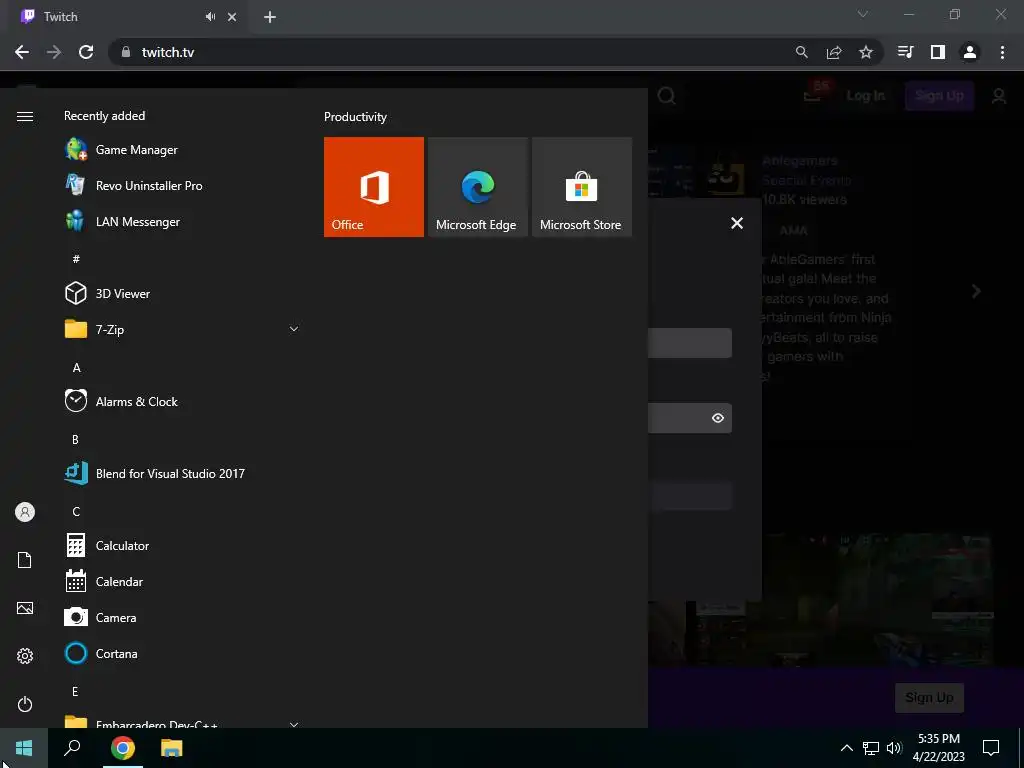This screenshot has height=768, width=1024.
Task: Click the Productivity group heading
Action: (x=355, y=117)
